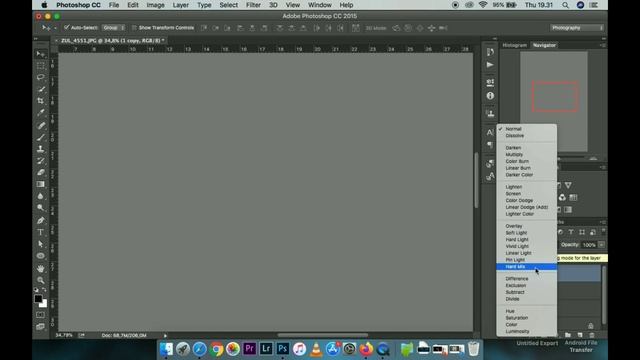This screenshot has height=360, width=640.
Task: Select the Eraser tool
Action: (40, 173)
